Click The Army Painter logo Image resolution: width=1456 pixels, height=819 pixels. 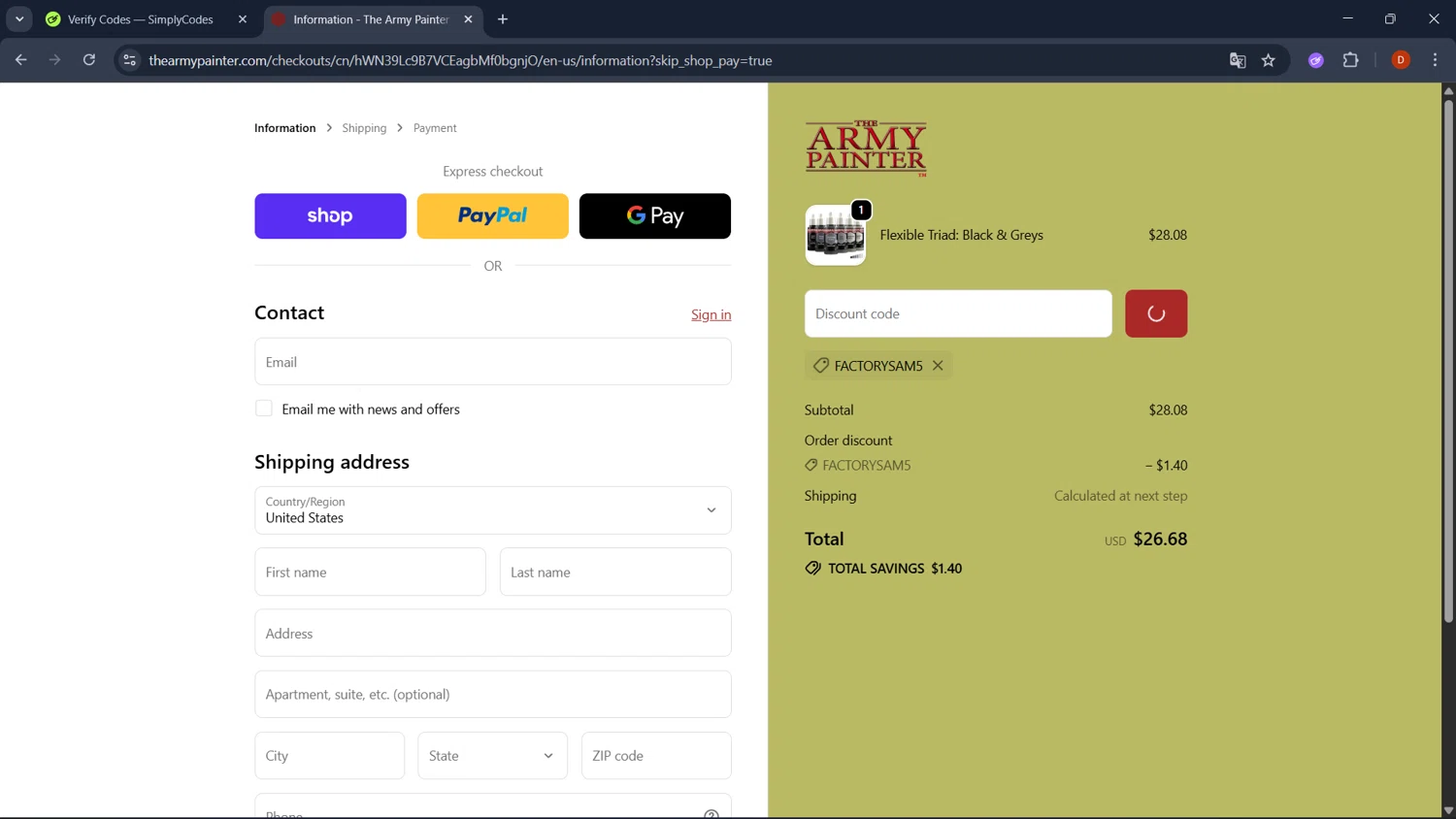click(x=866, y=147)
